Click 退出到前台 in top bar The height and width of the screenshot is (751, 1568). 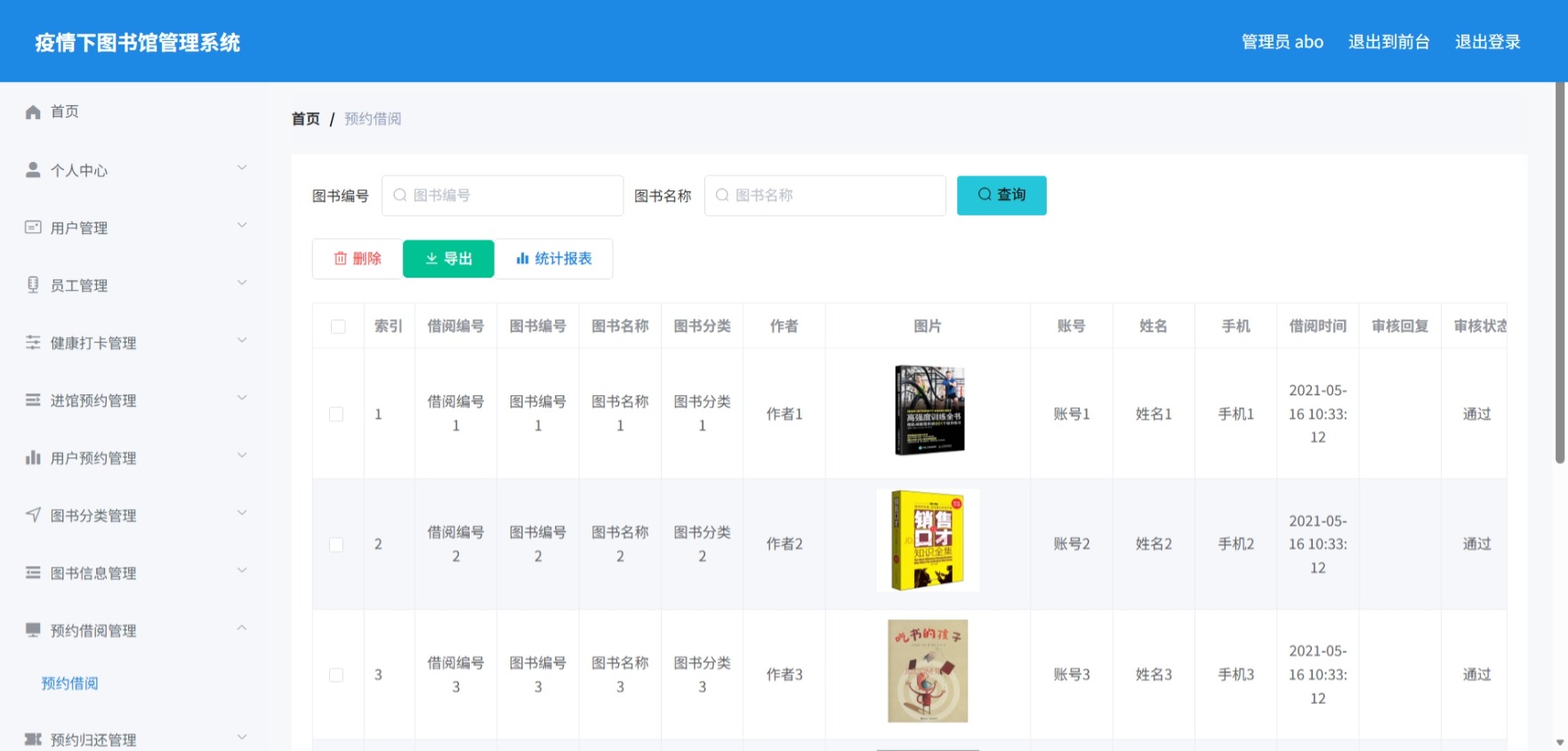tap(1388, 42)
